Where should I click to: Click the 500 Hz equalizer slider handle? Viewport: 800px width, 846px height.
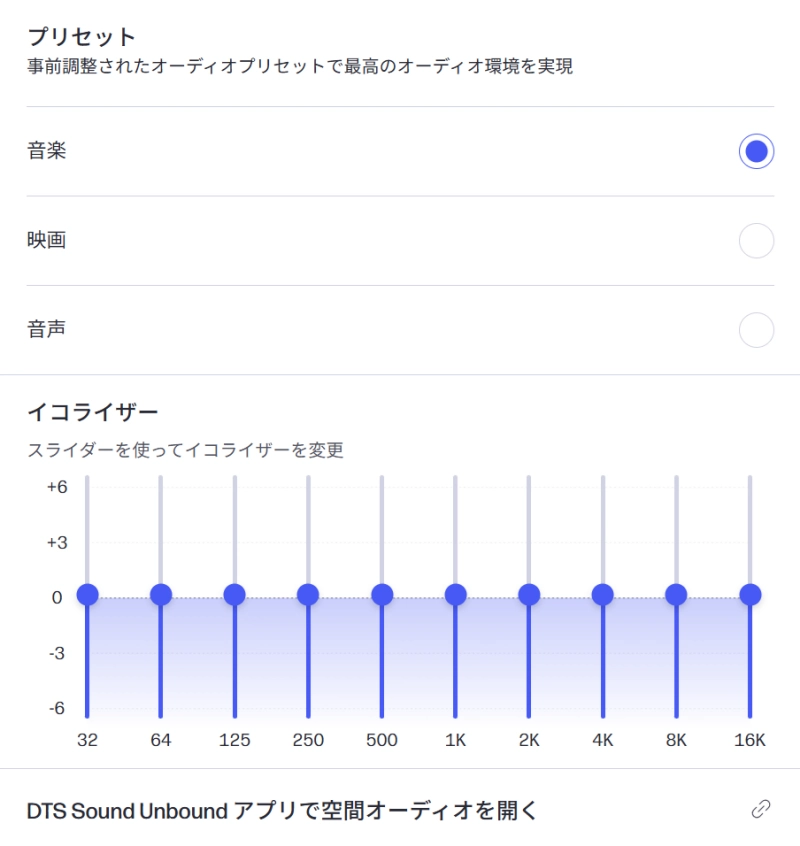point(381,594)
